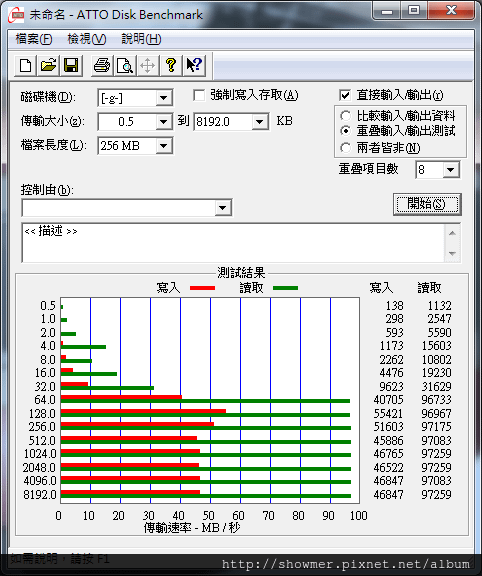The width and height of the screenshot is (482, 576).
Task: Enable the 強制寫入存取 checkbox
Action: tap(199, 96)
